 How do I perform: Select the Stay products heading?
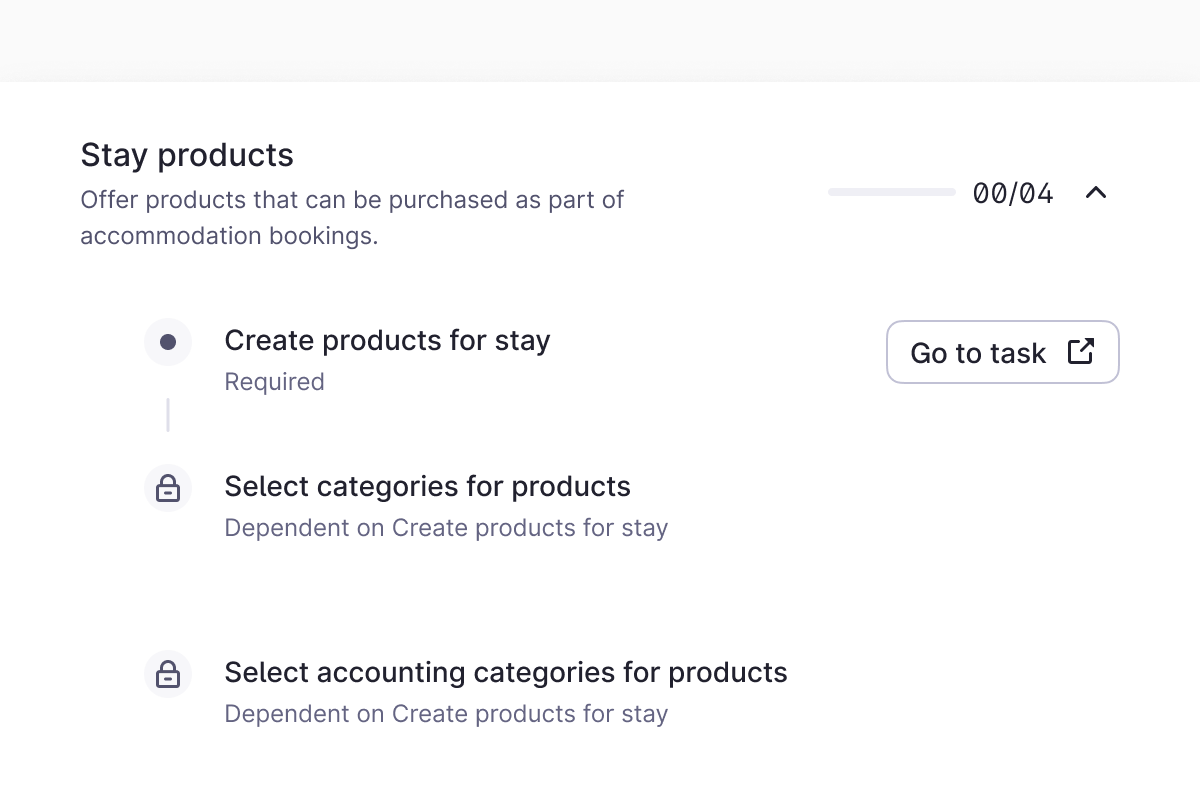click(x=187, y=155)
